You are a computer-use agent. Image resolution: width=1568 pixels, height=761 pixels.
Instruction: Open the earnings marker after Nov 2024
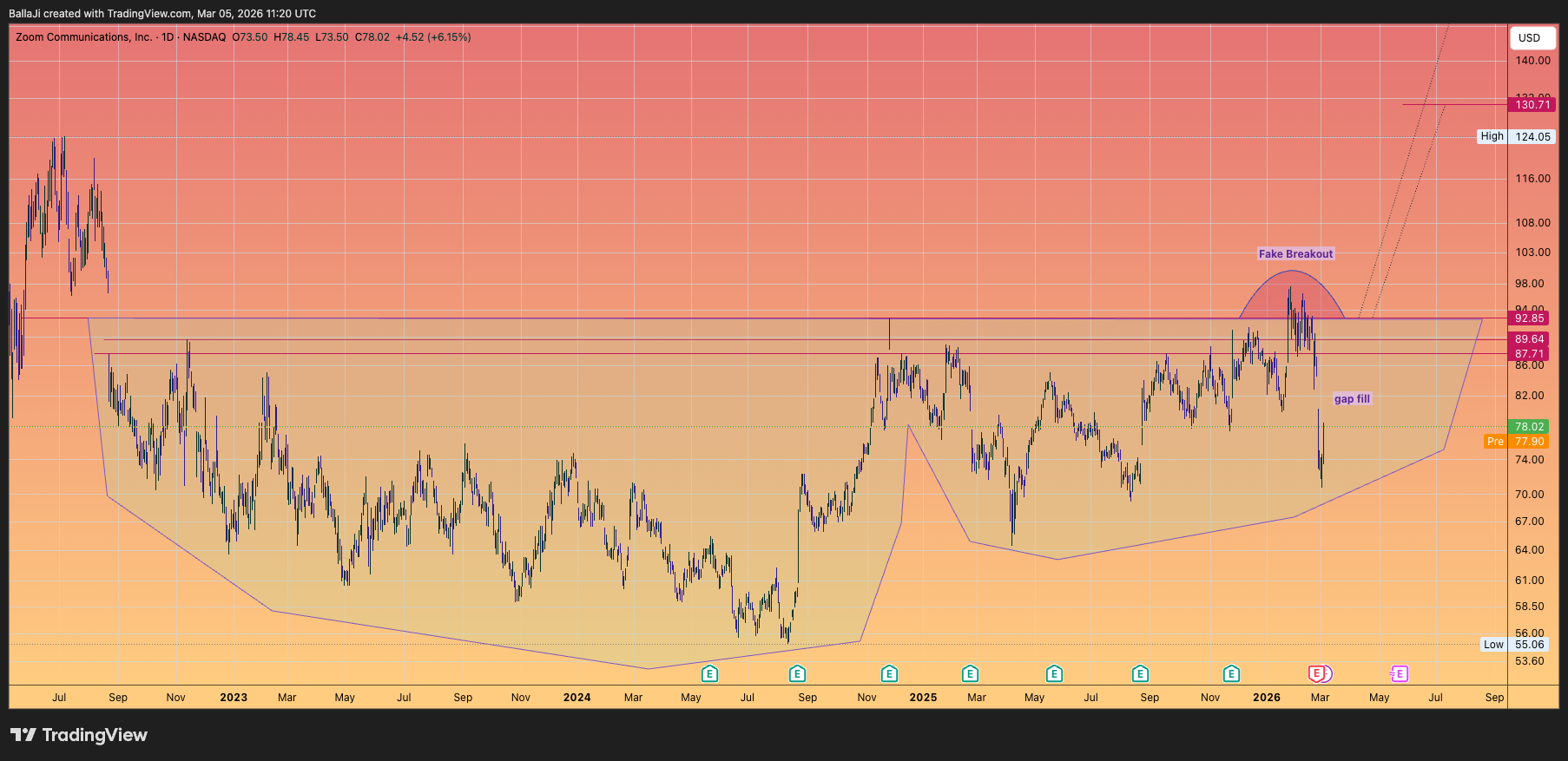coord(889,674)
